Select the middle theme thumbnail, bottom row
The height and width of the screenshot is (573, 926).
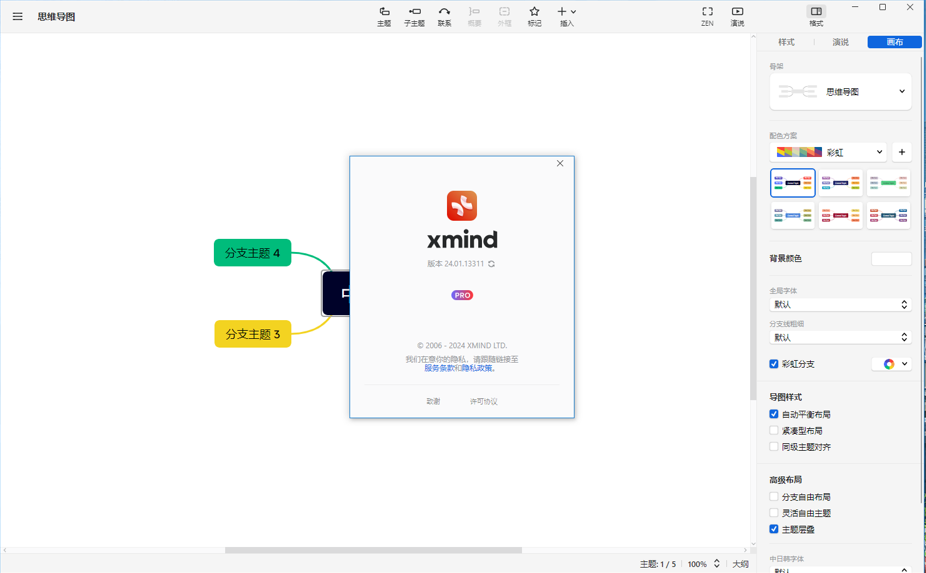point(840,216)
